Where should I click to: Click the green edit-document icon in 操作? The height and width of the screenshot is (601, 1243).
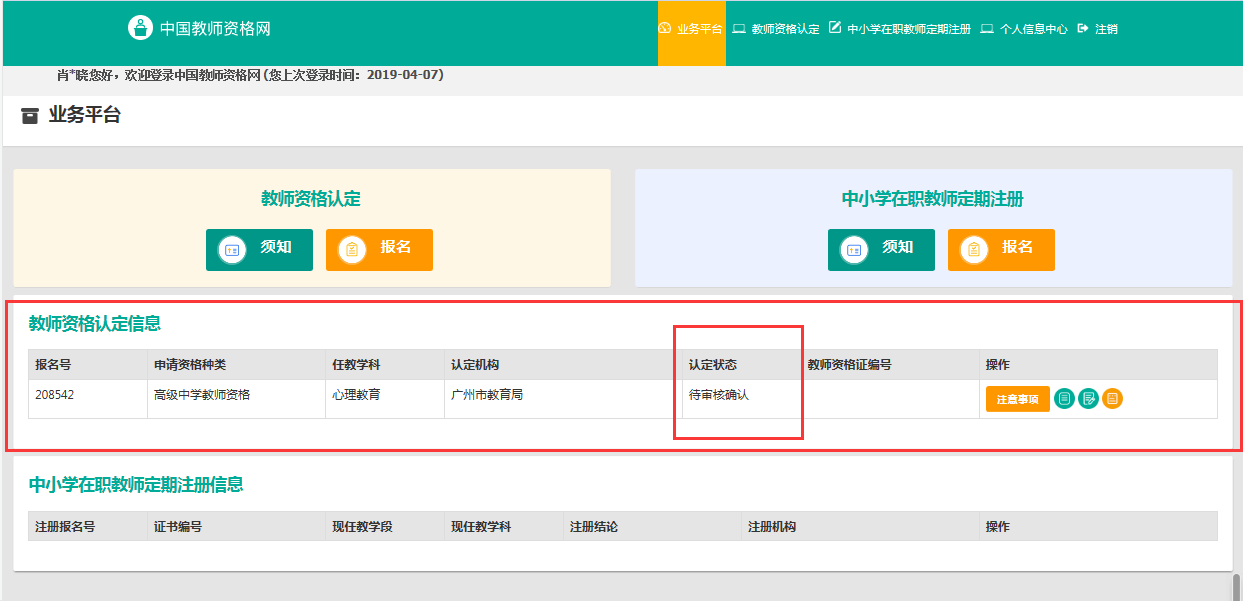[x=1089, y=399]
